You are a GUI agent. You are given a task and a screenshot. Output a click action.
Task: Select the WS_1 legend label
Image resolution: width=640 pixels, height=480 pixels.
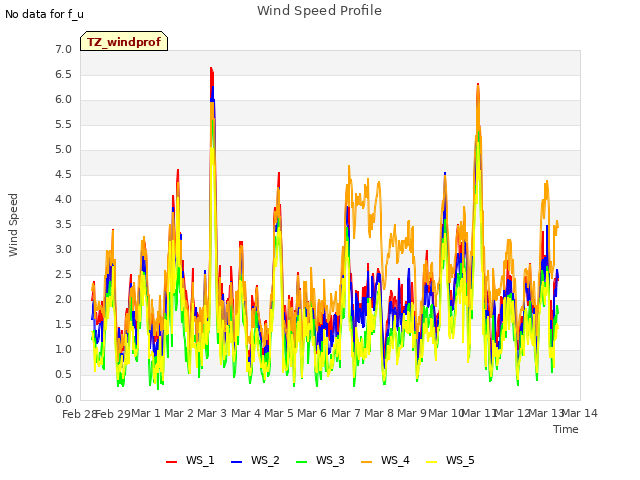(x=200, y=460)
